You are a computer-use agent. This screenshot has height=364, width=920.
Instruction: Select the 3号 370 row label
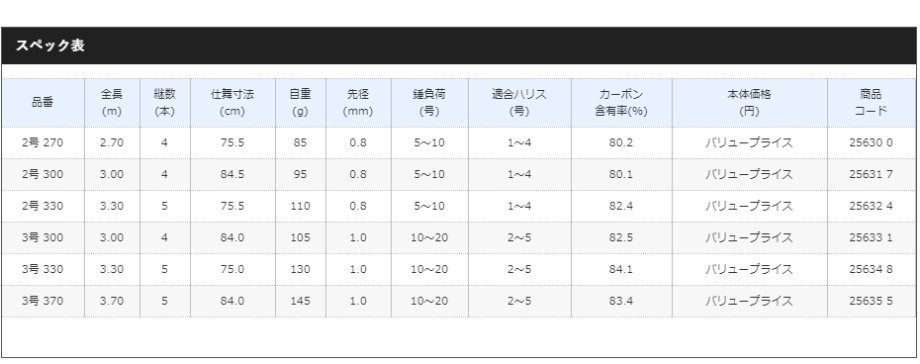pyautogui.click(x=43, y=301)
